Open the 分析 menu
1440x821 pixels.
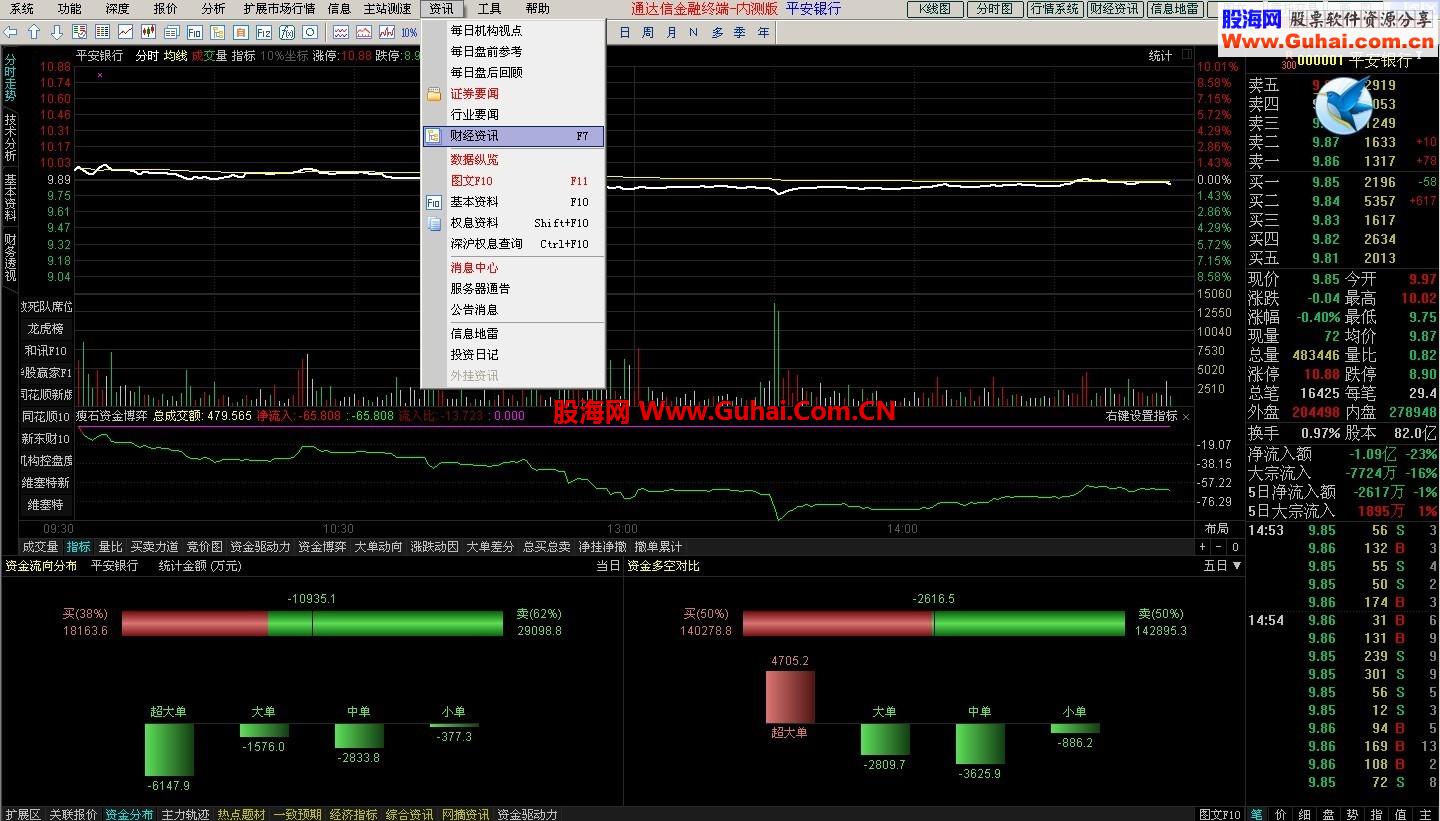213,9
